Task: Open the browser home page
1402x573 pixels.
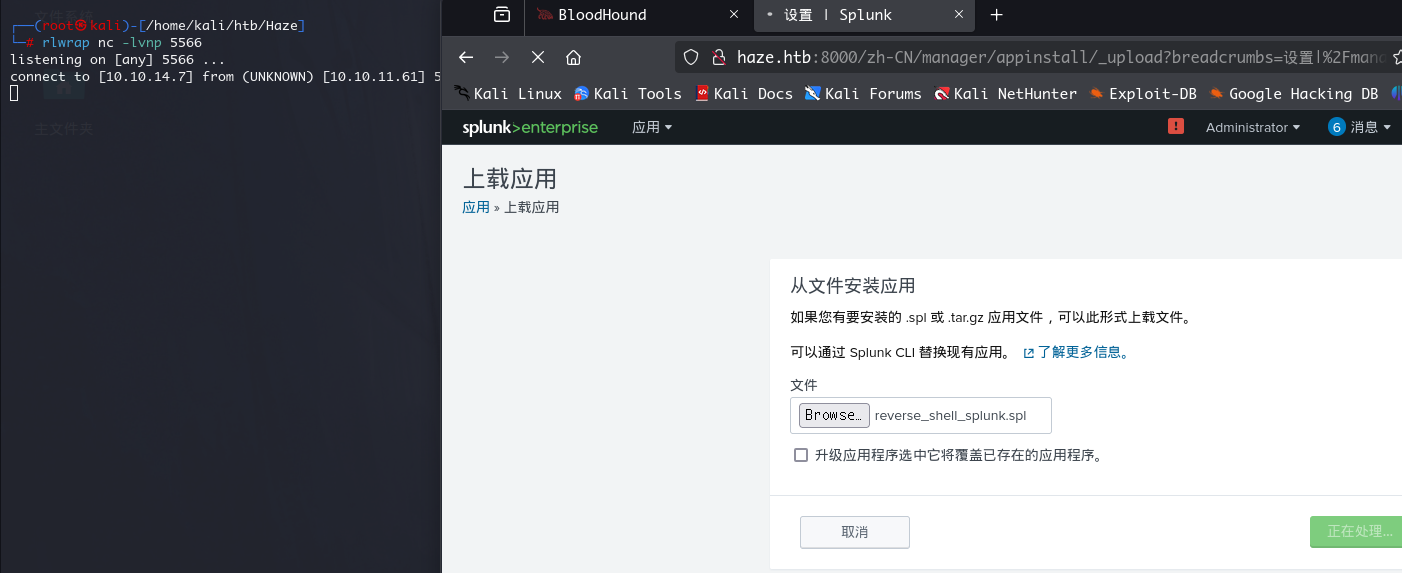Action: 573,57
